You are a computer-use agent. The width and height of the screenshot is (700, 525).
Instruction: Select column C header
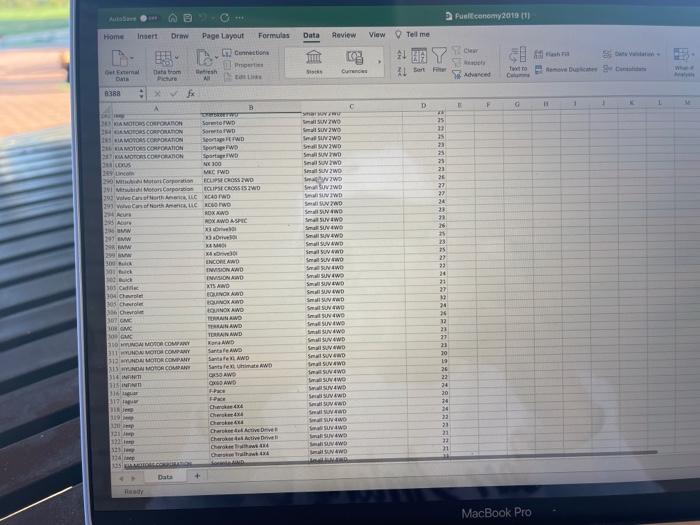(351, 107)
